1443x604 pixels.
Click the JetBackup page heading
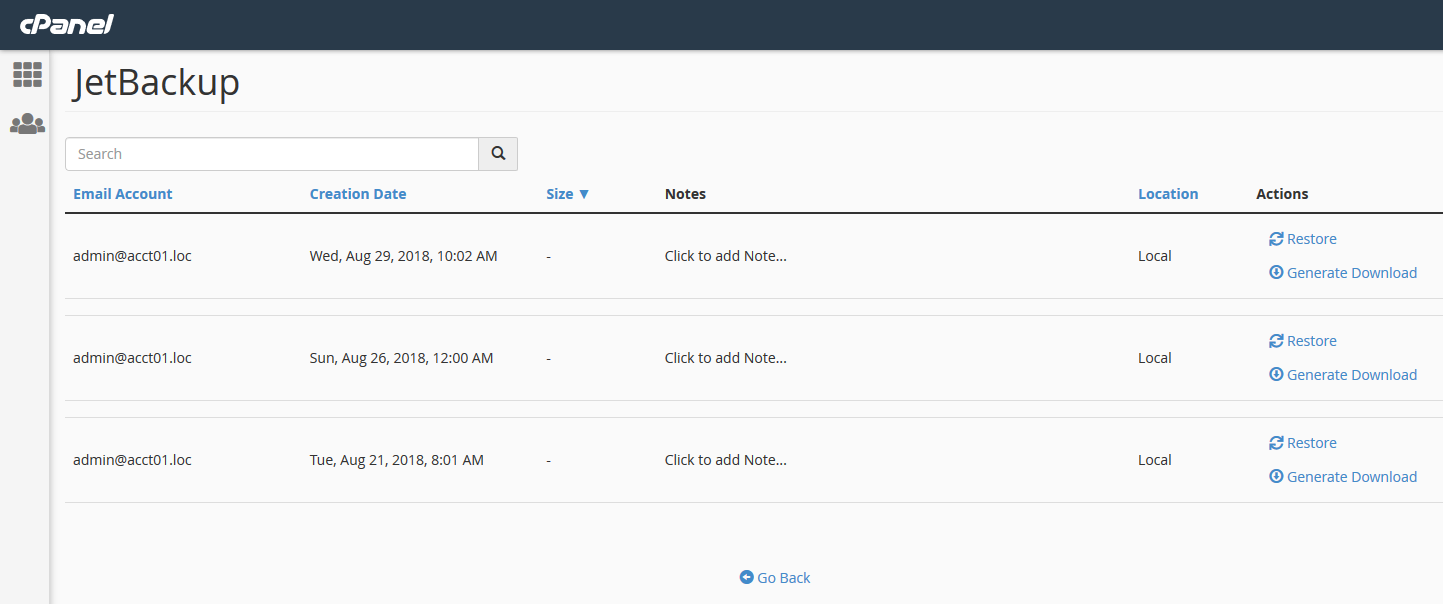point(156,83)
